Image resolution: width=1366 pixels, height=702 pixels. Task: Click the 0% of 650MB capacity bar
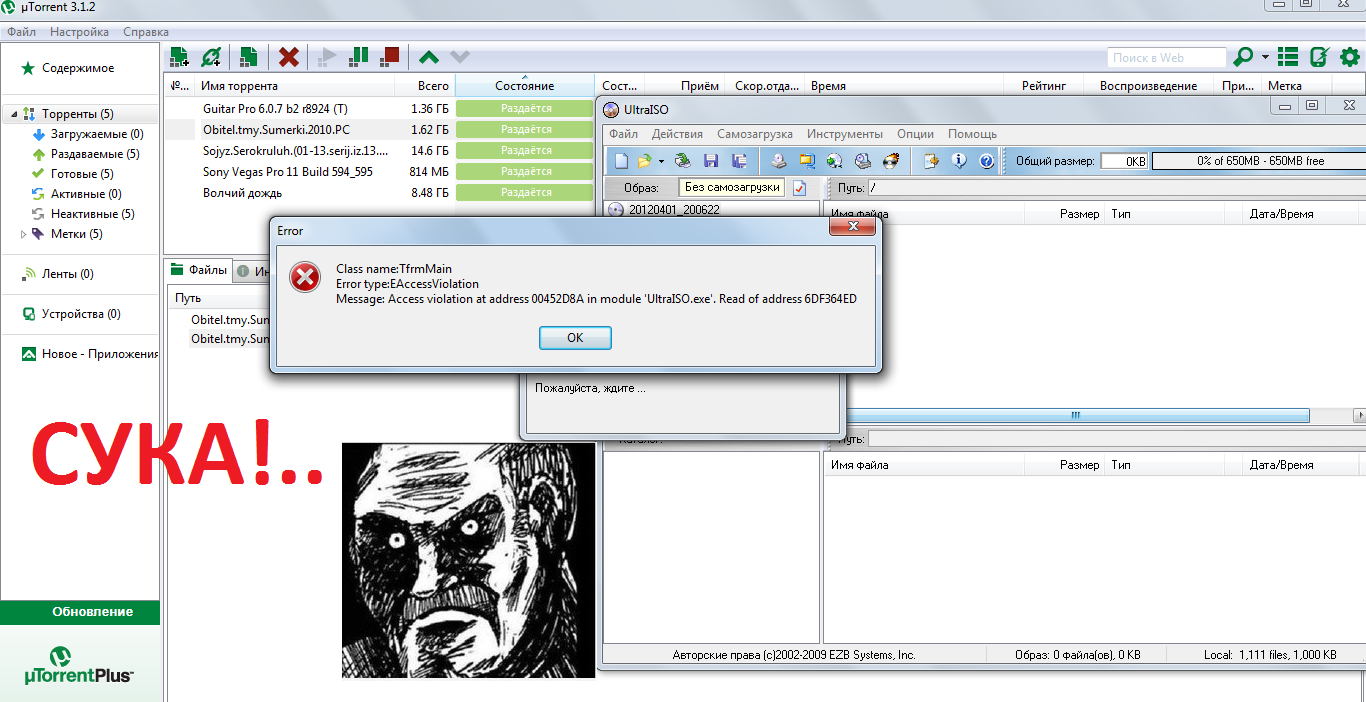(1259, 161)
